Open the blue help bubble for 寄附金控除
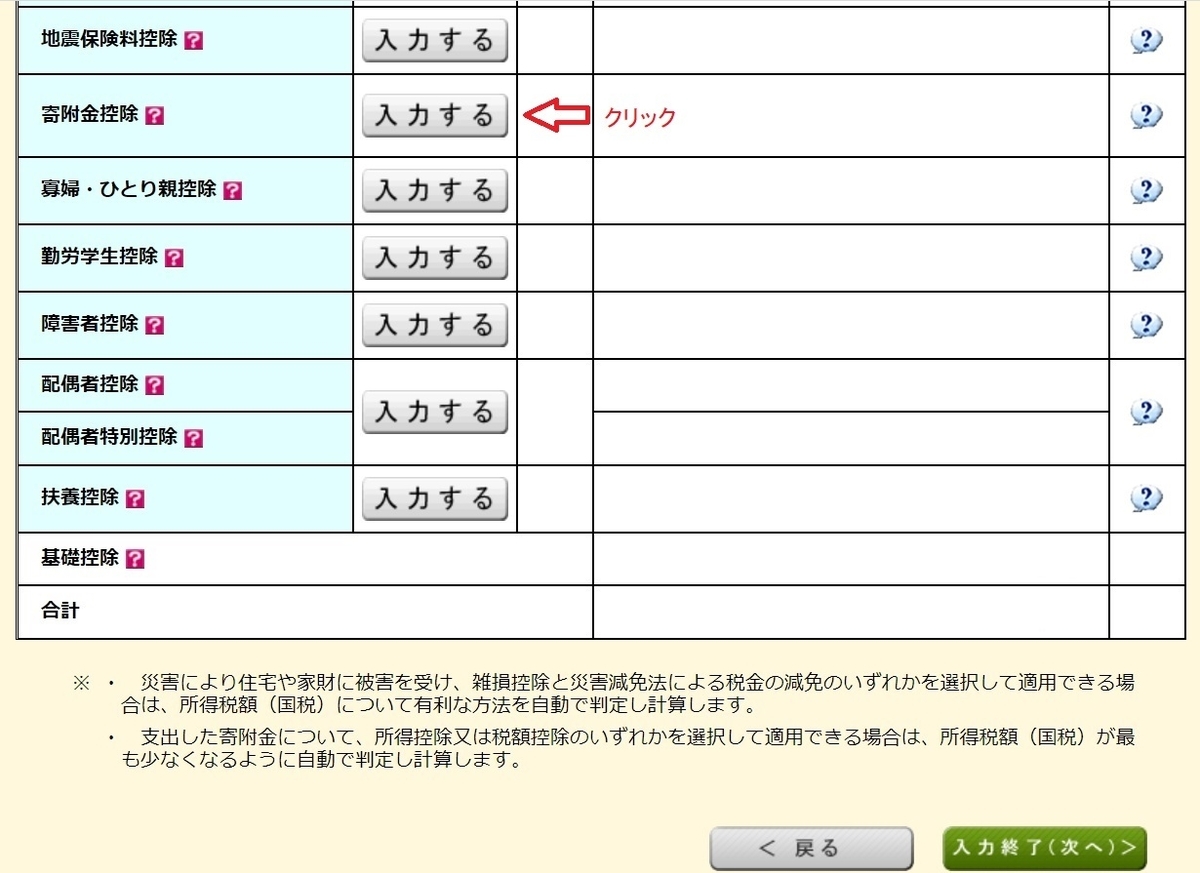Screen dimensions: 1200x873 (x=1146, y=115)
